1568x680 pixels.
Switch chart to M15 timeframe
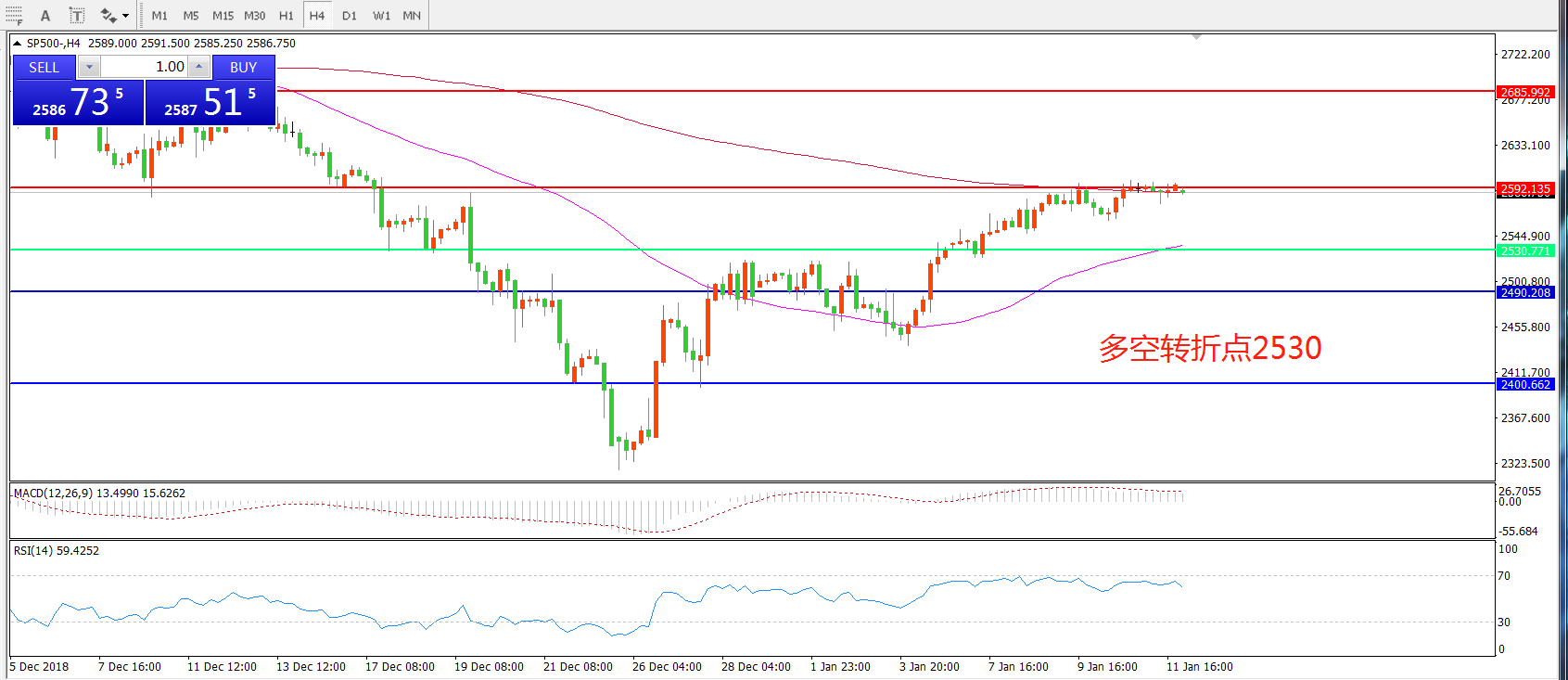(x=223, y=16)
